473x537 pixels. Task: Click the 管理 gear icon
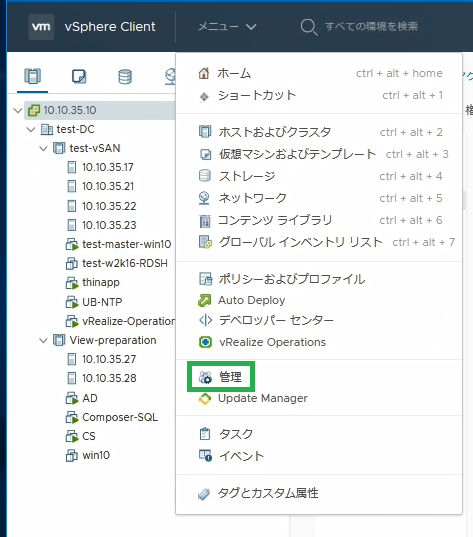coord(206,377)
